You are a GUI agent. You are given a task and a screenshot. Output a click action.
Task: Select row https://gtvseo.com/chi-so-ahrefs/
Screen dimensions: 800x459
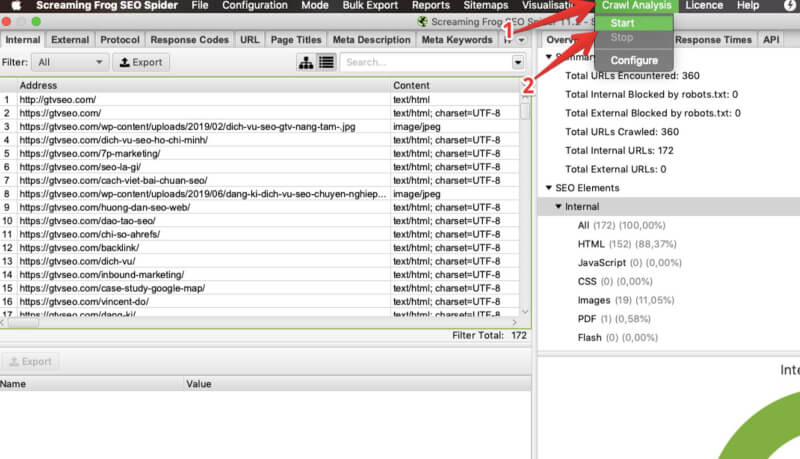pyautogui.click(x=259, y=234)
